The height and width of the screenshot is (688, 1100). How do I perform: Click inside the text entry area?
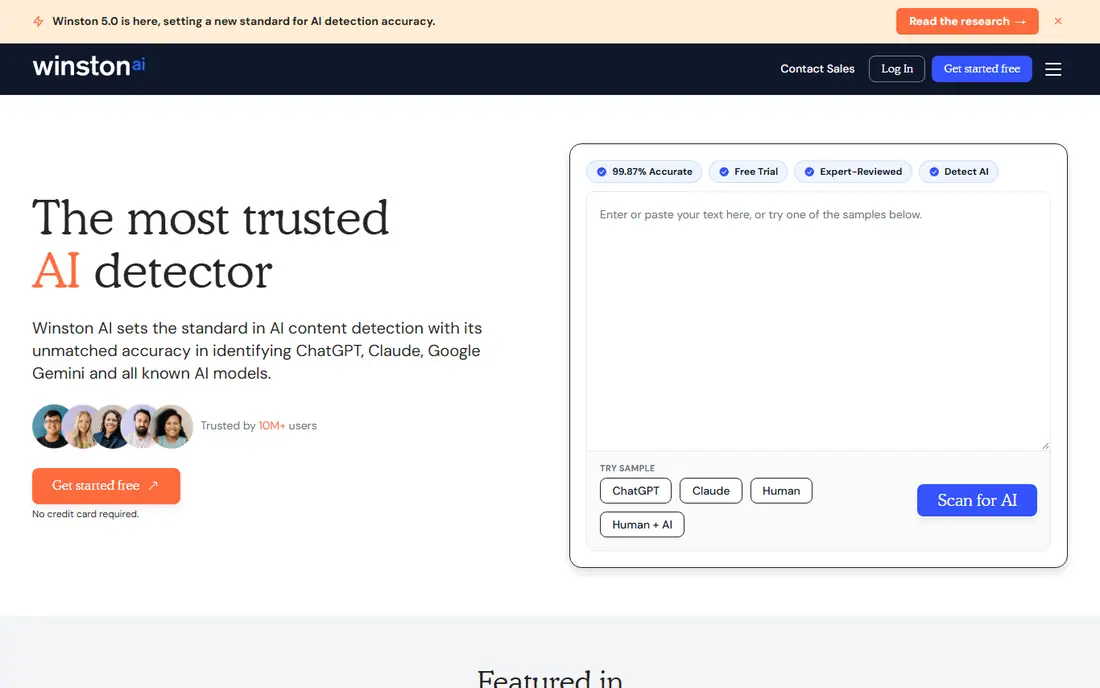[818, 321]
